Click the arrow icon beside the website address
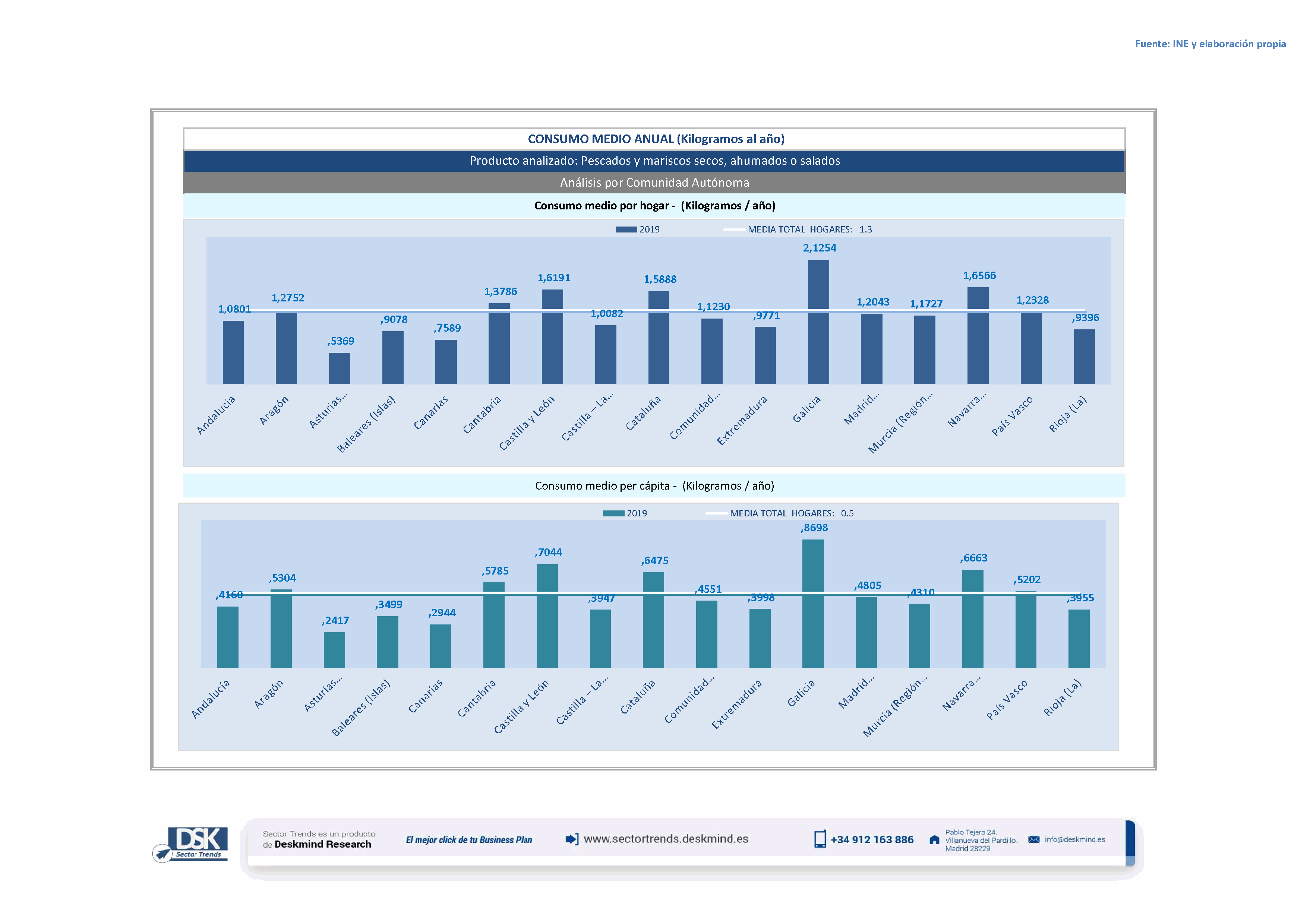 pyautogui.click(x=572, y=839)
